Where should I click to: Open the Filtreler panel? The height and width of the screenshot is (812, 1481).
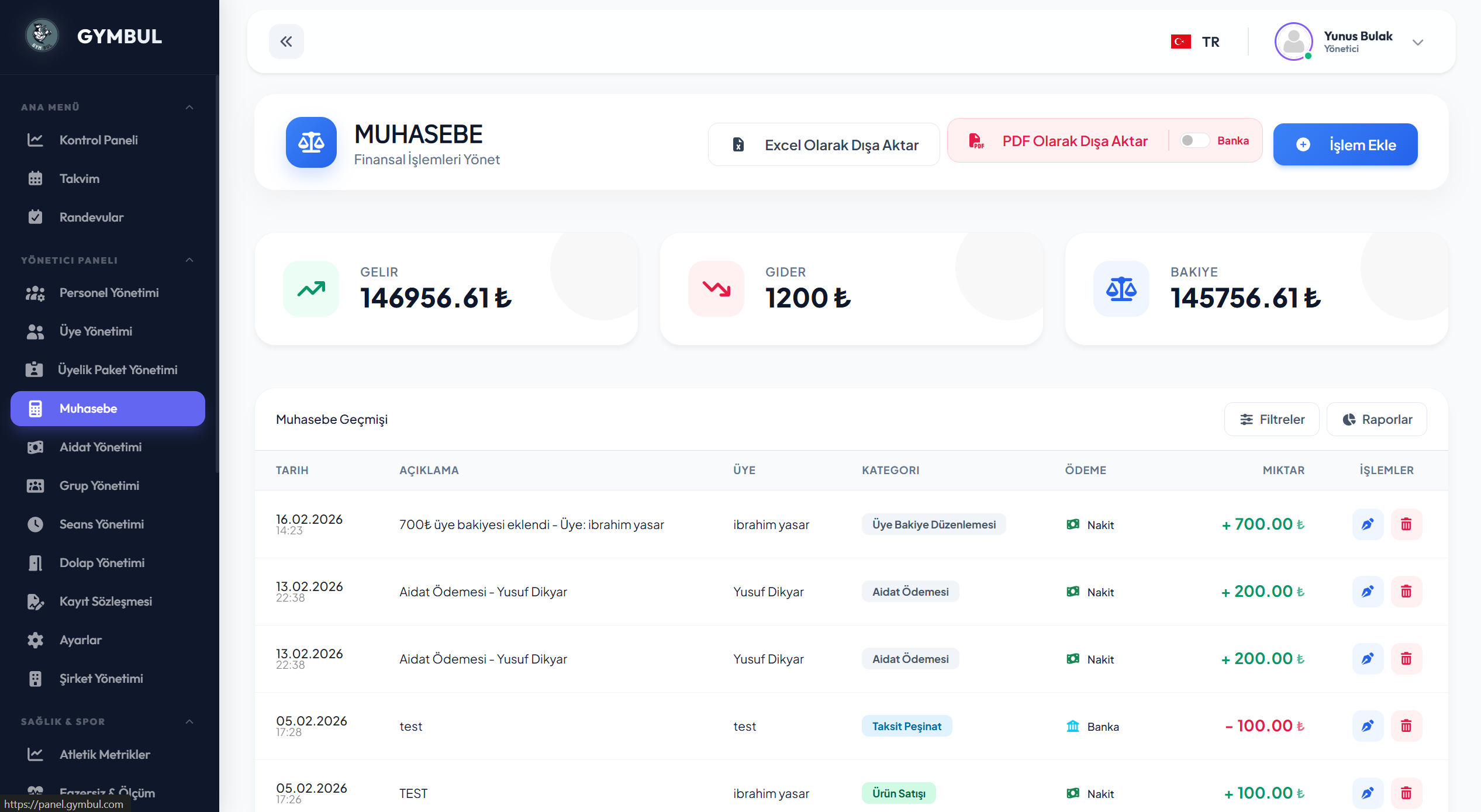tap(1272, 420)
